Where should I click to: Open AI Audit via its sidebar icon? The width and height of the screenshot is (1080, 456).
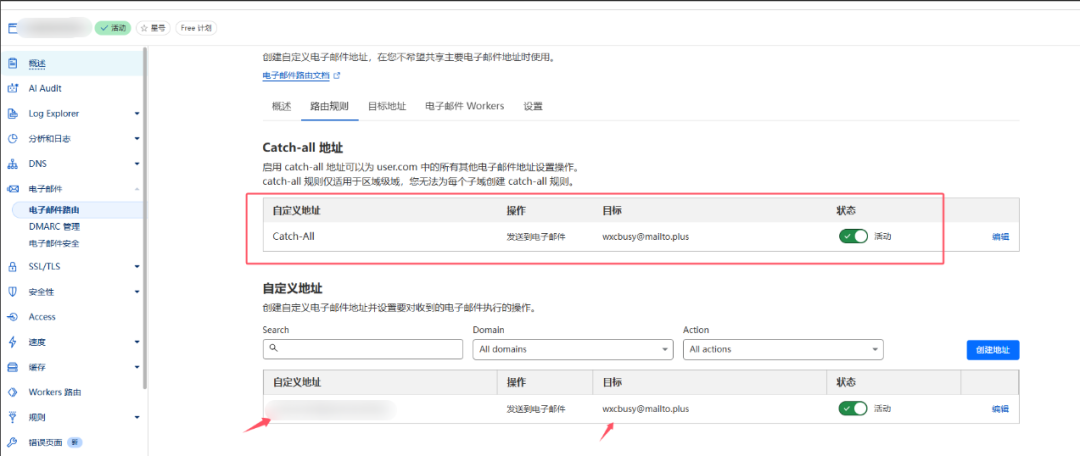pos(13,88)
